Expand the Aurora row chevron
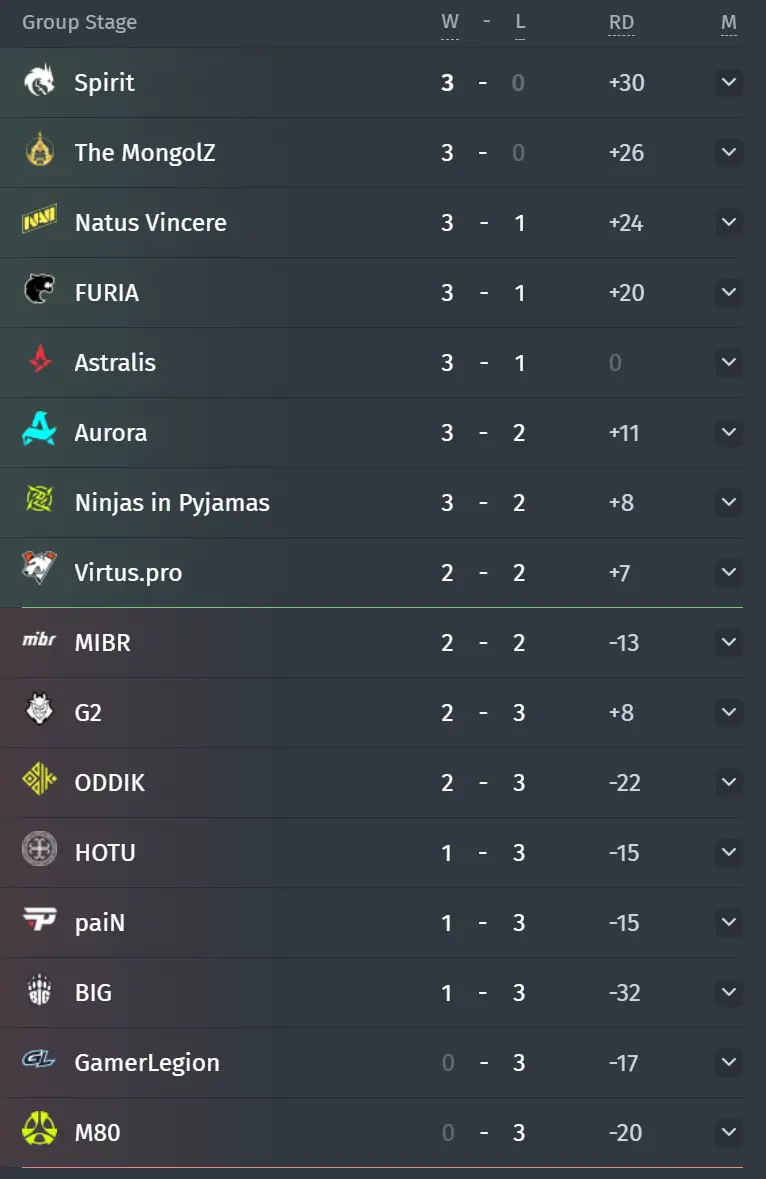 (x=728, y=432)
